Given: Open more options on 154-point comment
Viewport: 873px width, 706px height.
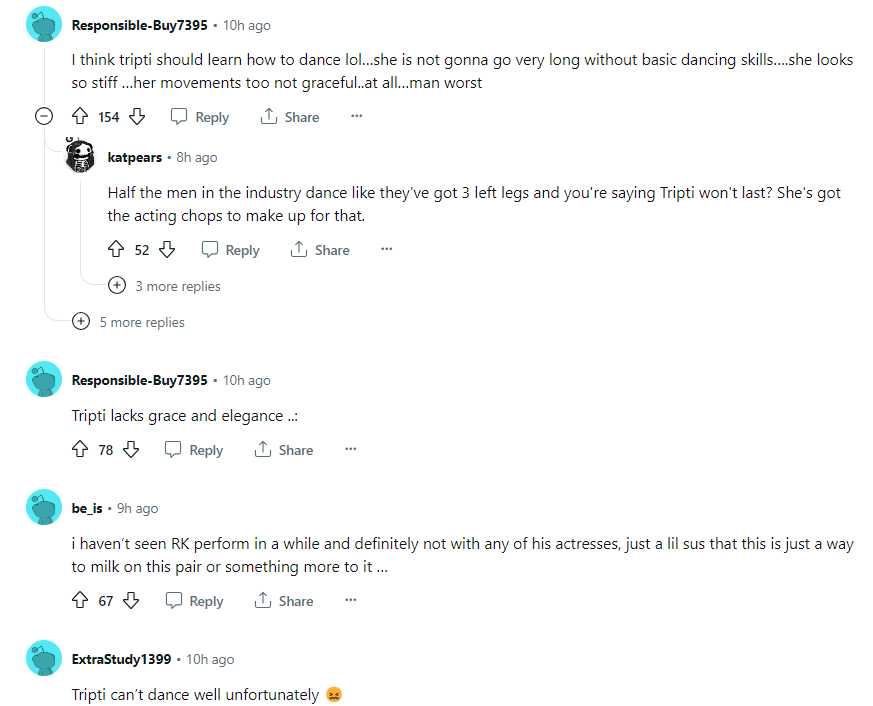Looking at the screenshot, I should point(356,117).
